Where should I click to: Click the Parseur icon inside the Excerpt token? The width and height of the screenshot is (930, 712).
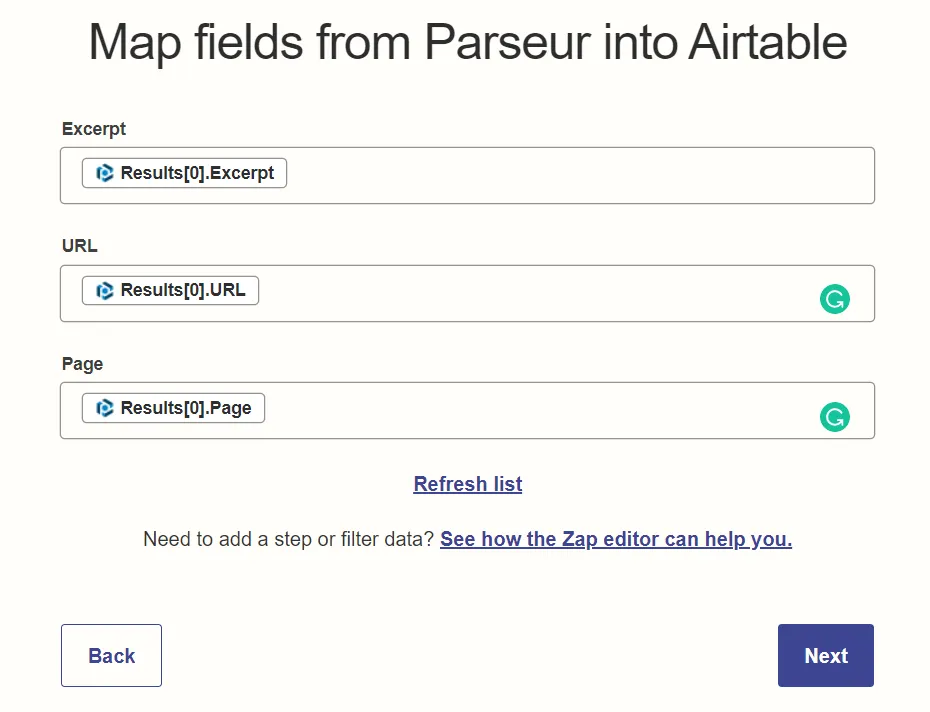tap(105, 173)
